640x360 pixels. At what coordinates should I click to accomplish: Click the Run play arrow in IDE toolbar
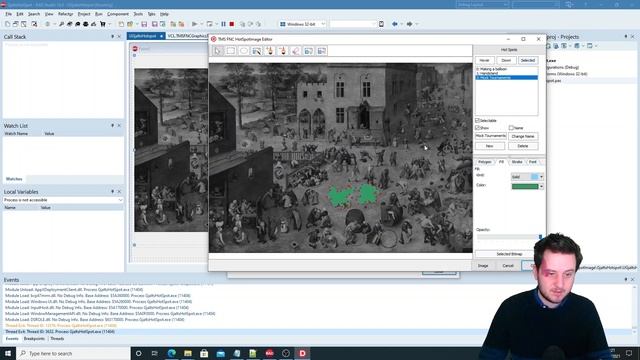[195, 24]
